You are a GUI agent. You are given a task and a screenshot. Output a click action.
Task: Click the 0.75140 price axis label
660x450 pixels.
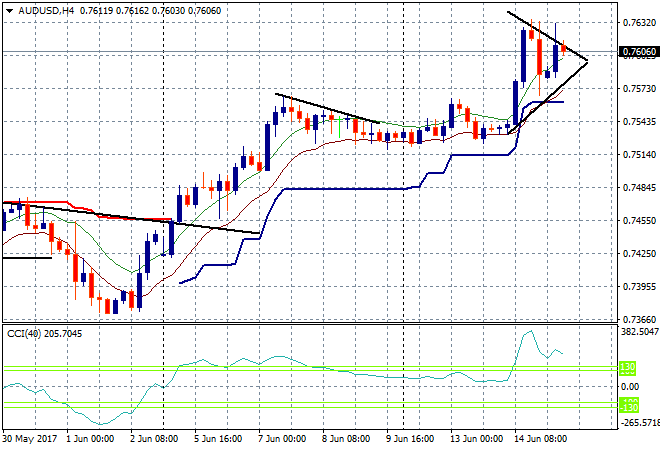[639, 154]
